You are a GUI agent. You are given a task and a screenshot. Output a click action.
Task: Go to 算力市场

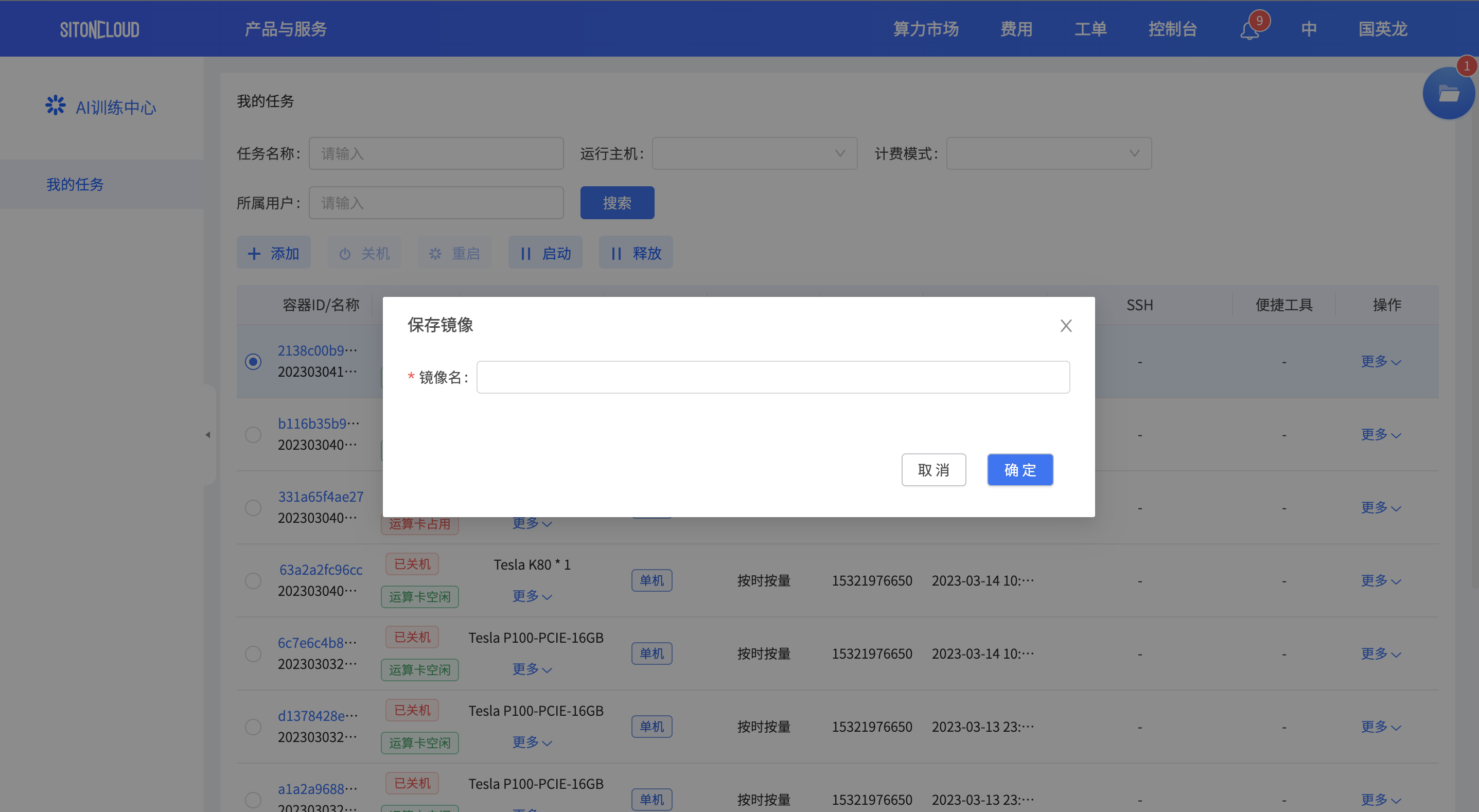[x=925, y=29]
